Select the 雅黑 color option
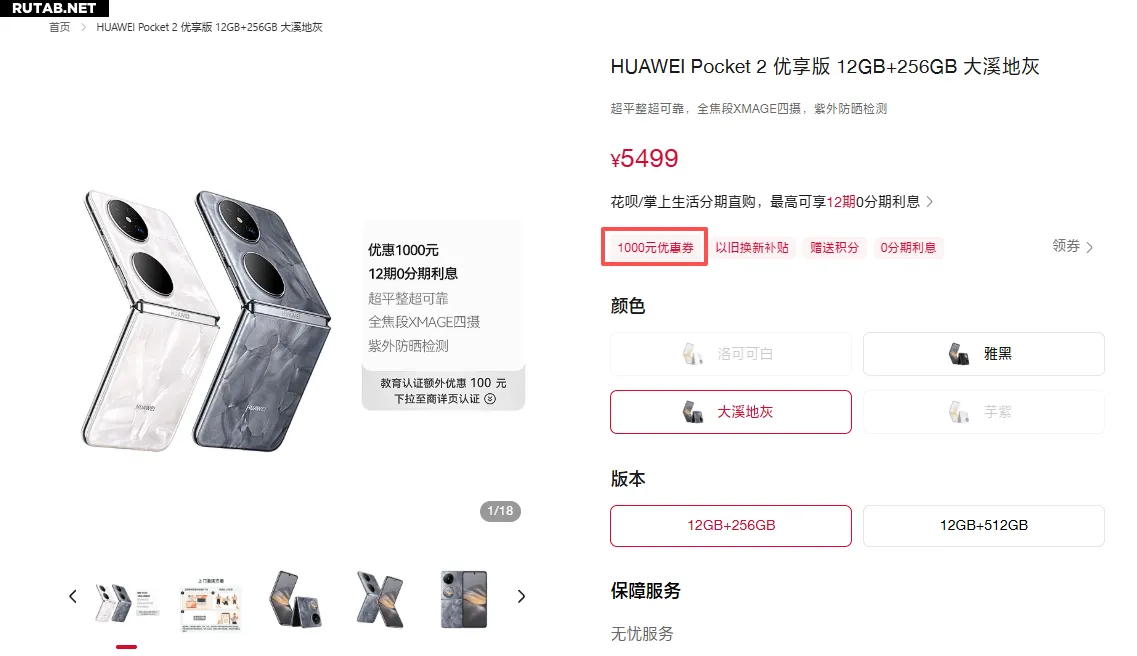Viewport: 1137px width, 656px height. 983,354
